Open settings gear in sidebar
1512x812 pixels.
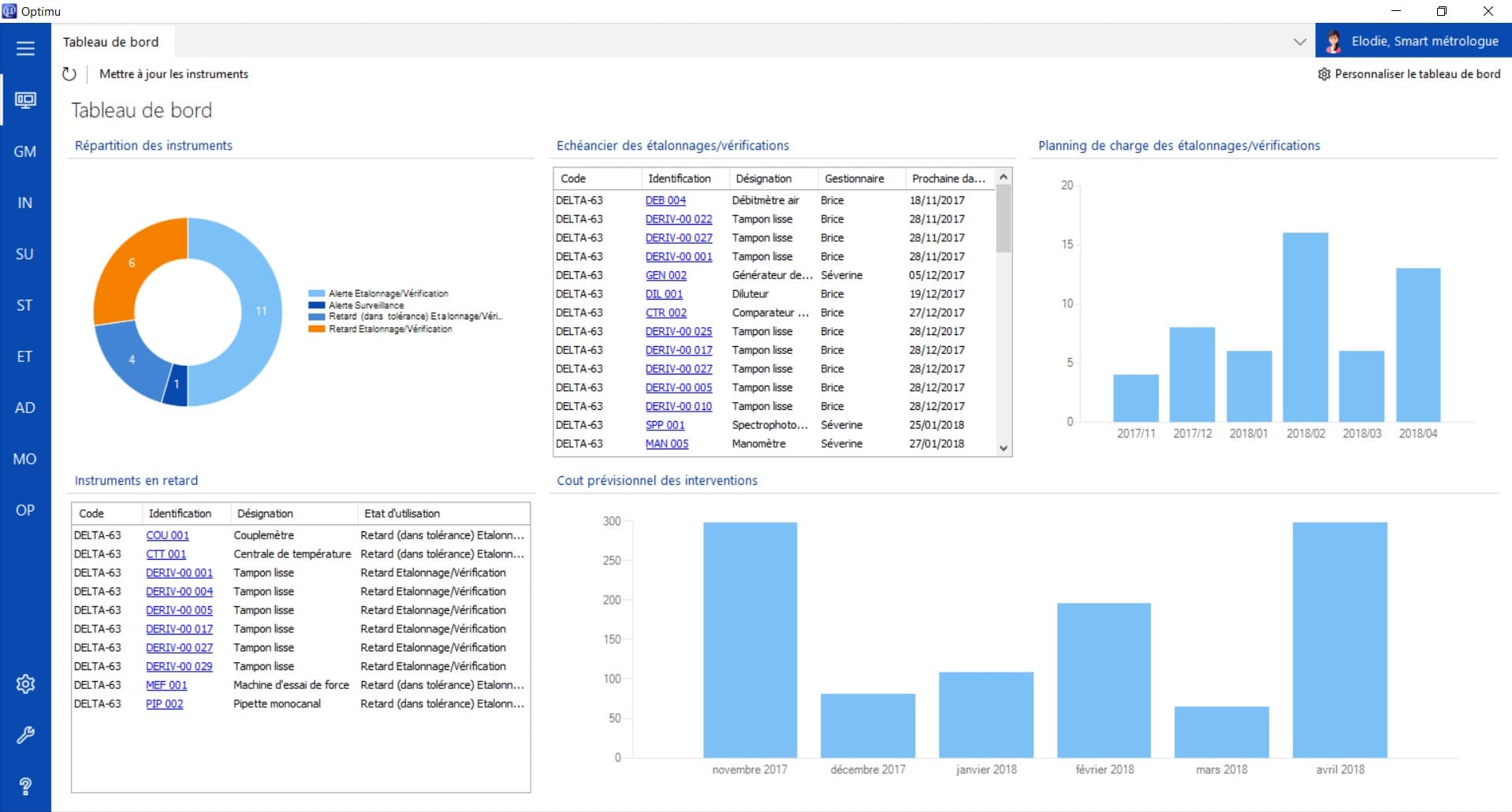pos(25,683)
